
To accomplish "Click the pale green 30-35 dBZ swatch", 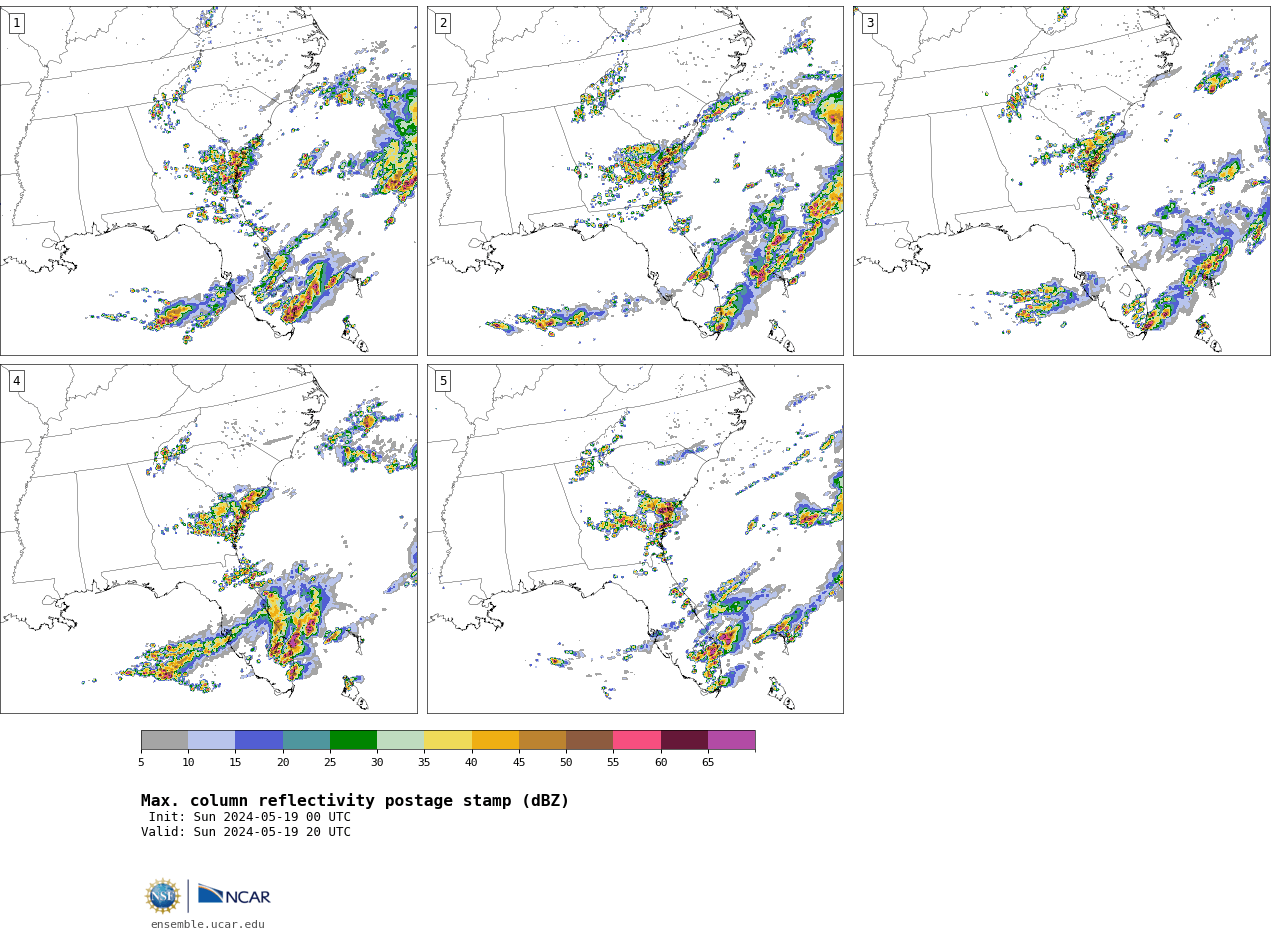I will coord(400,740).
